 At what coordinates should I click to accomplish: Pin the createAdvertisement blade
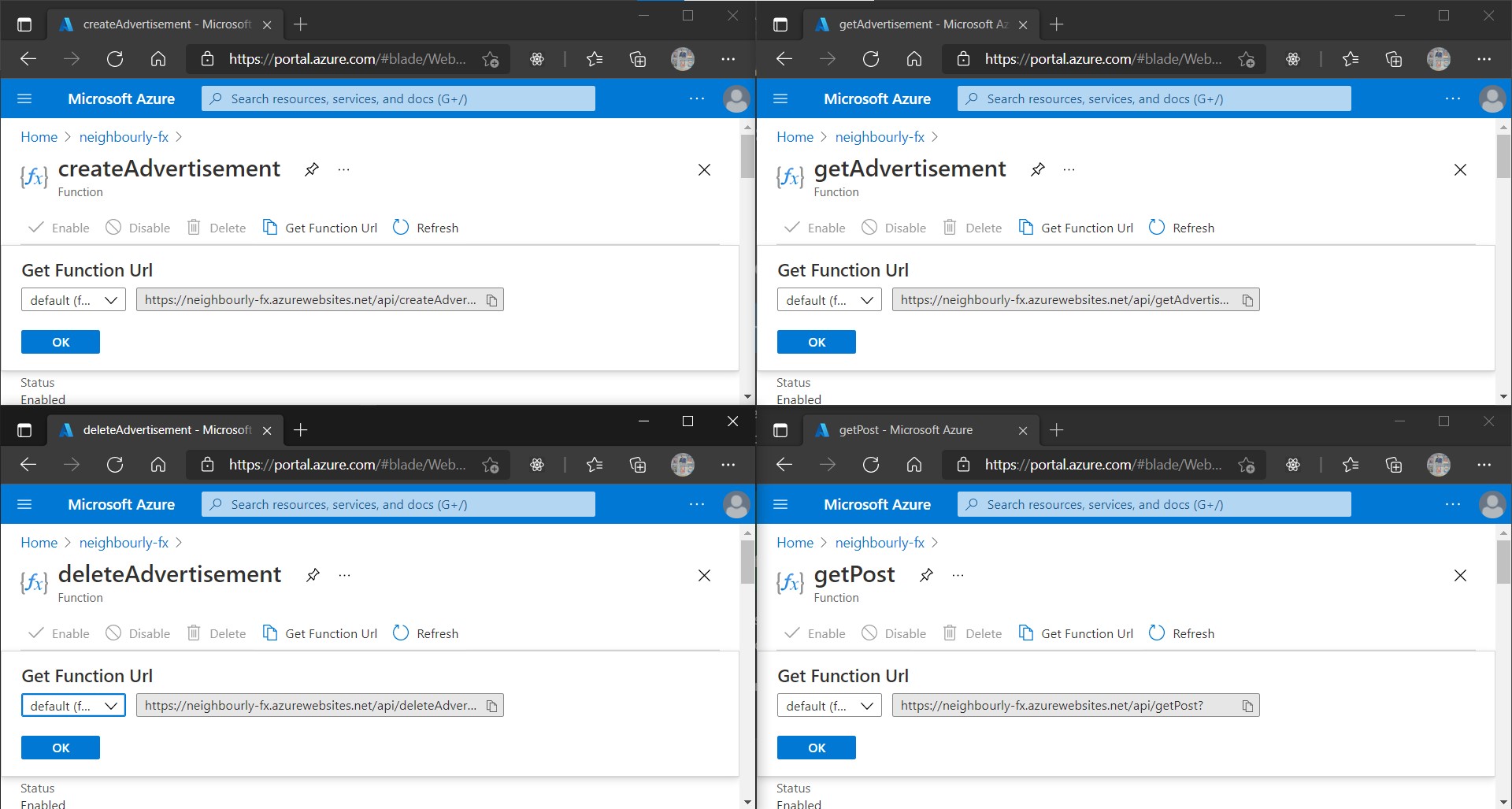tap(312, 169)
